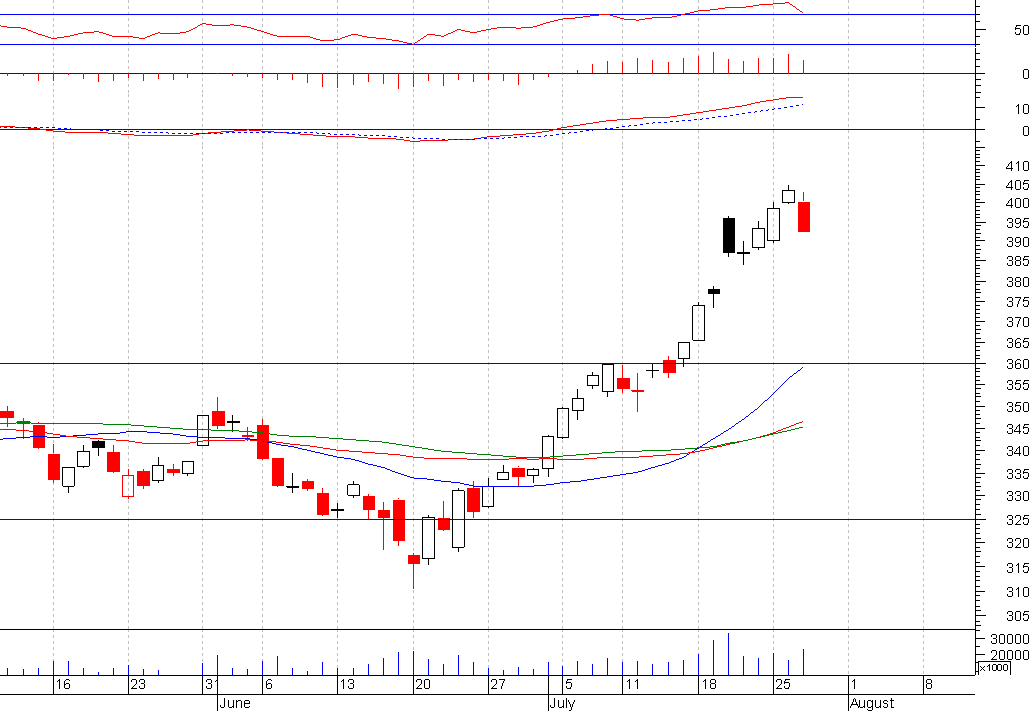The width and height of the screenshot is (1033, 711).
Task: Click the 350 price axis label
Action: (x=1018, y=407)
